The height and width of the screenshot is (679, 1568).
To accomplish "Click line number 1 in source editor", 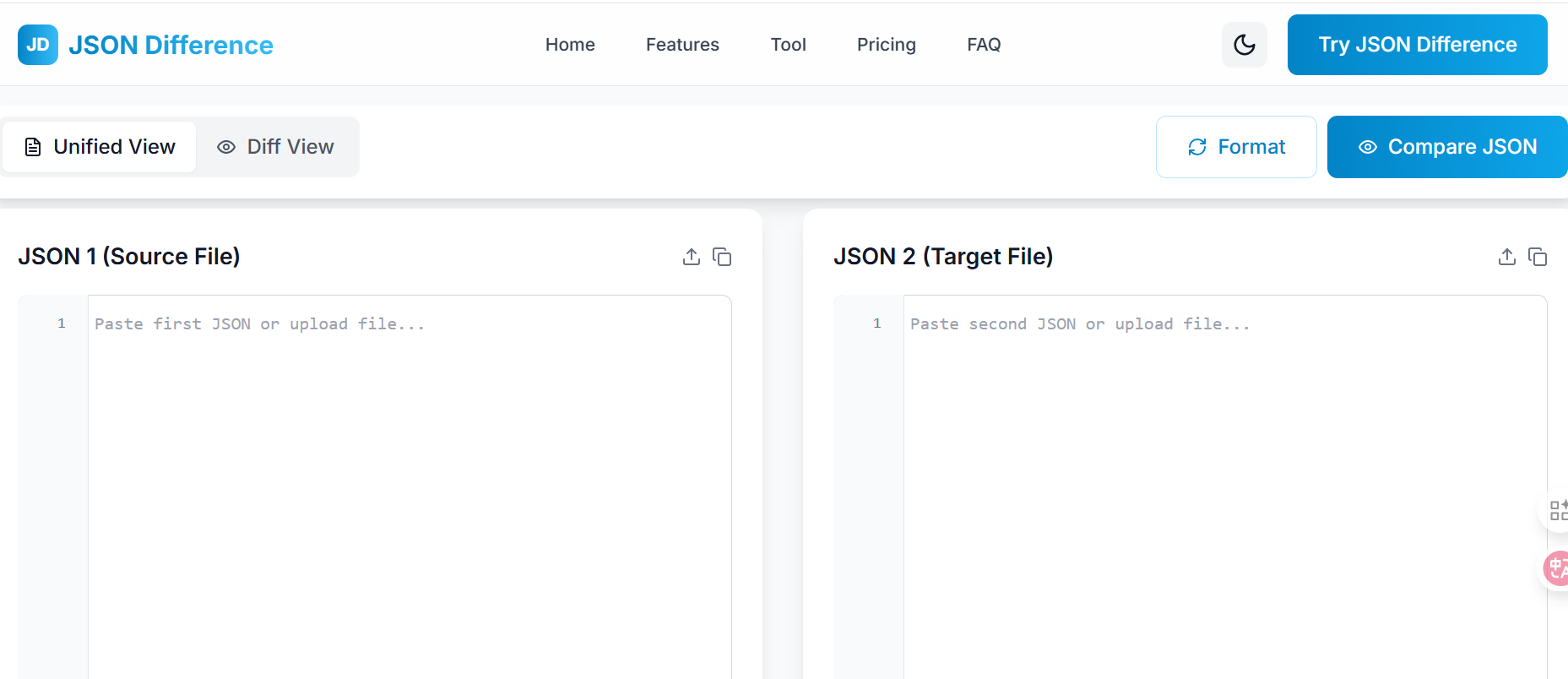I will (62, 323).
